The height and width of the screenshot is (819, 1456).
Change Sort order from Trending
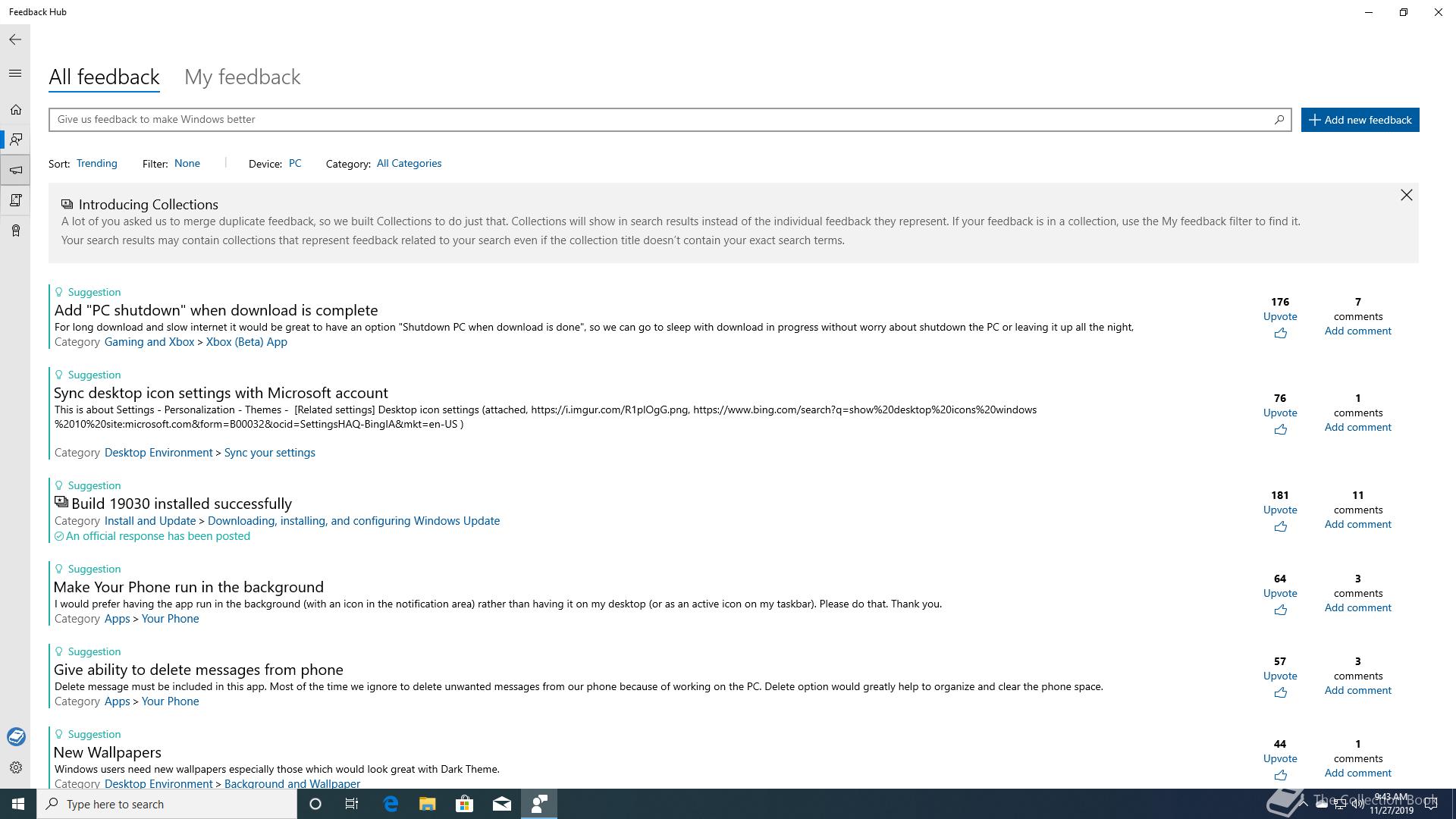[x=96, y=163]
